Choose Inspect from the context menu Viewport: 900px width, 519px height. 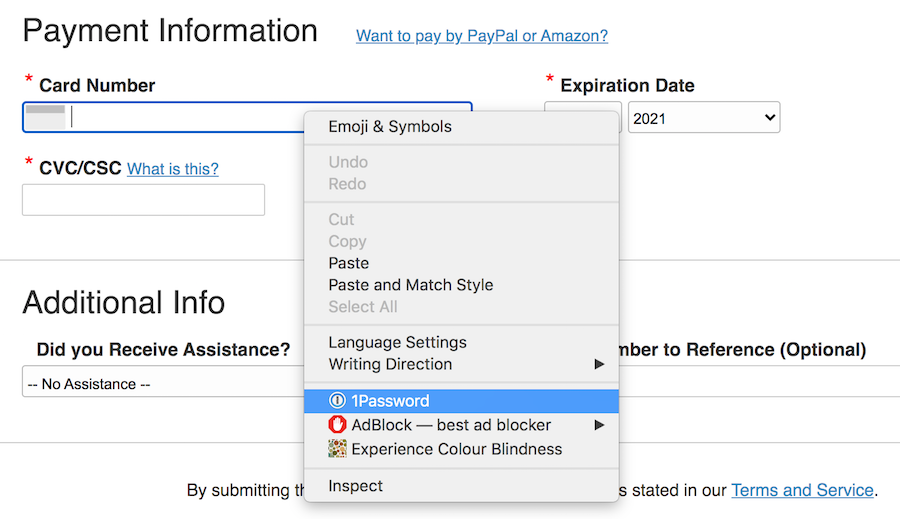(x=355, y=486)
